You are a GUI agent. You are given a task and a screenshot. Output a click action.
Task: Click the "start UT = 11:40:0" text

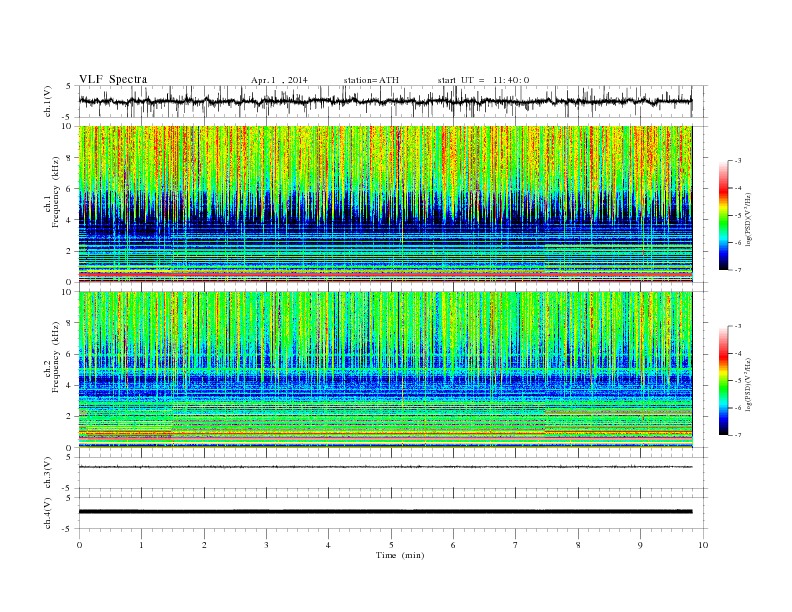click(x=483, y=80)
